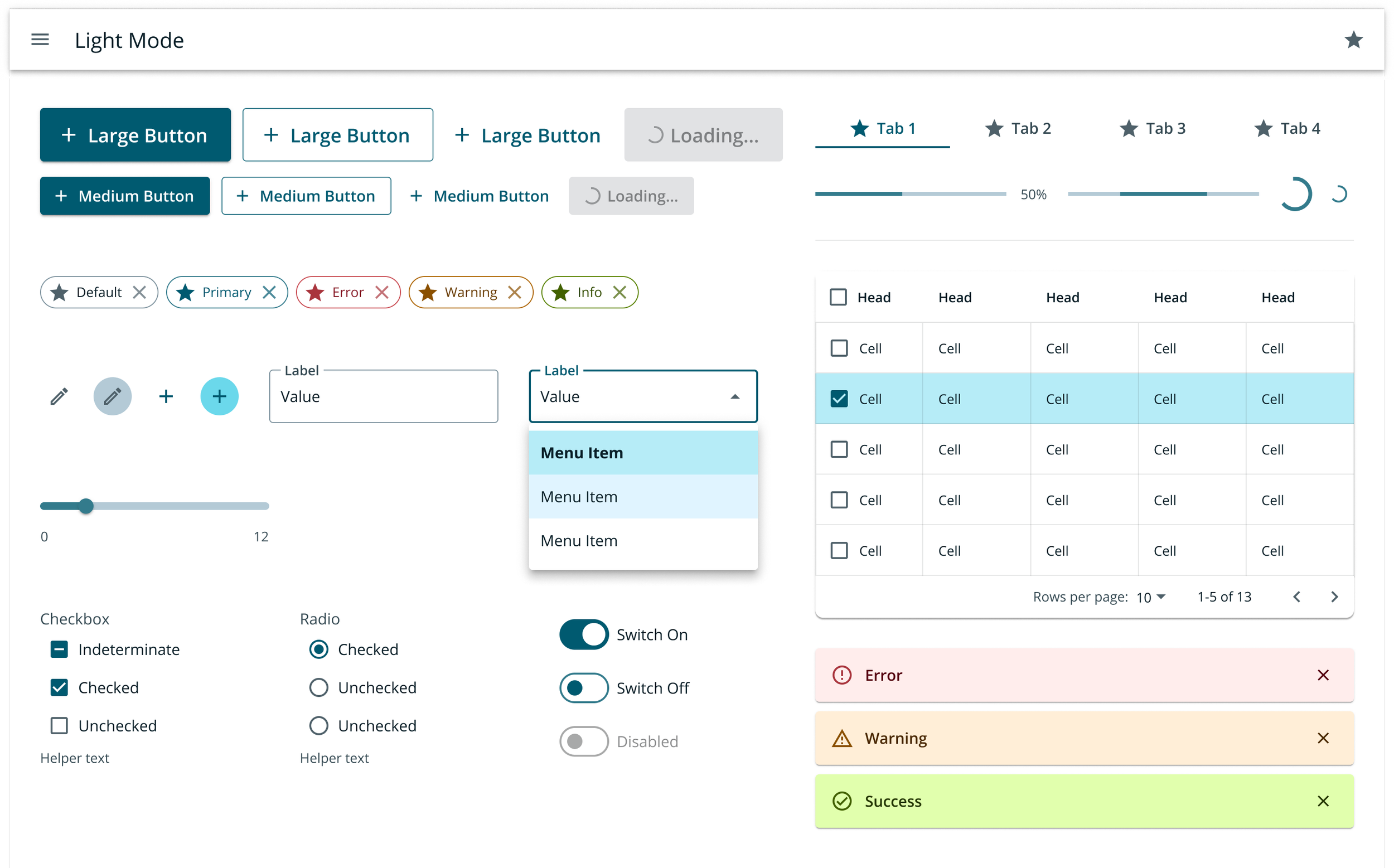1394x868 pixels.
Task: Click the outlined Medium Button
Action: (306, 196)
